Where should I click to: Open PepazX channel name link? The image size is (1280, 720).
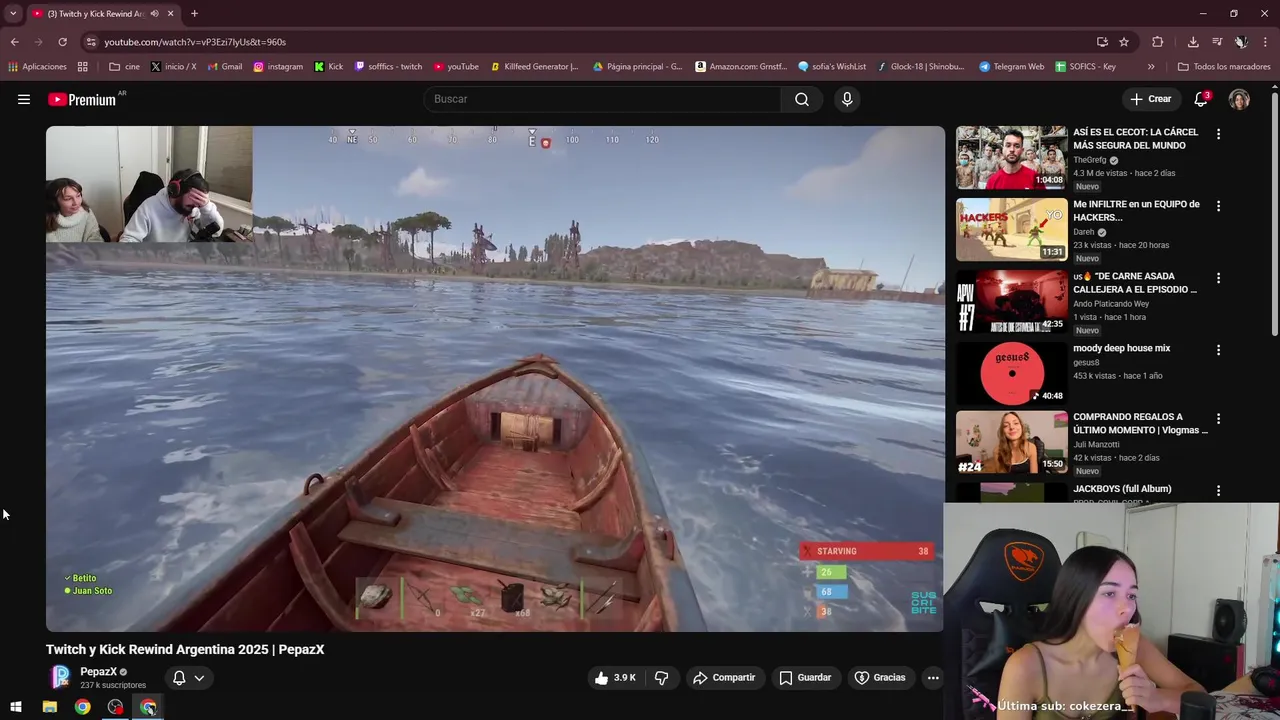pyautogui.click(x=98, y=672)
